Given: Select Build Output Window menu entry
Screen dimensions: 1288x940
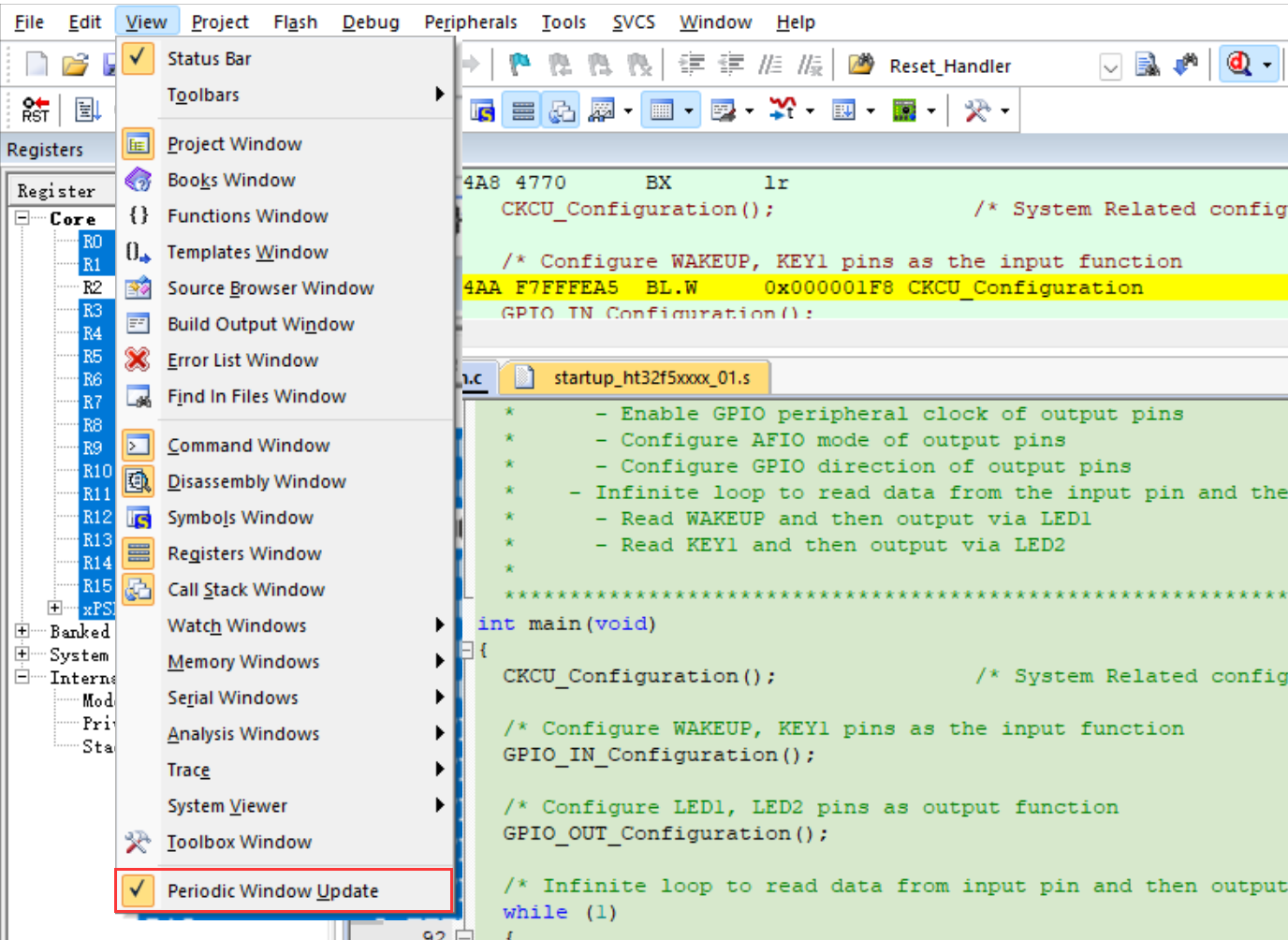Looking at the screenshot, I should [260, 325].
